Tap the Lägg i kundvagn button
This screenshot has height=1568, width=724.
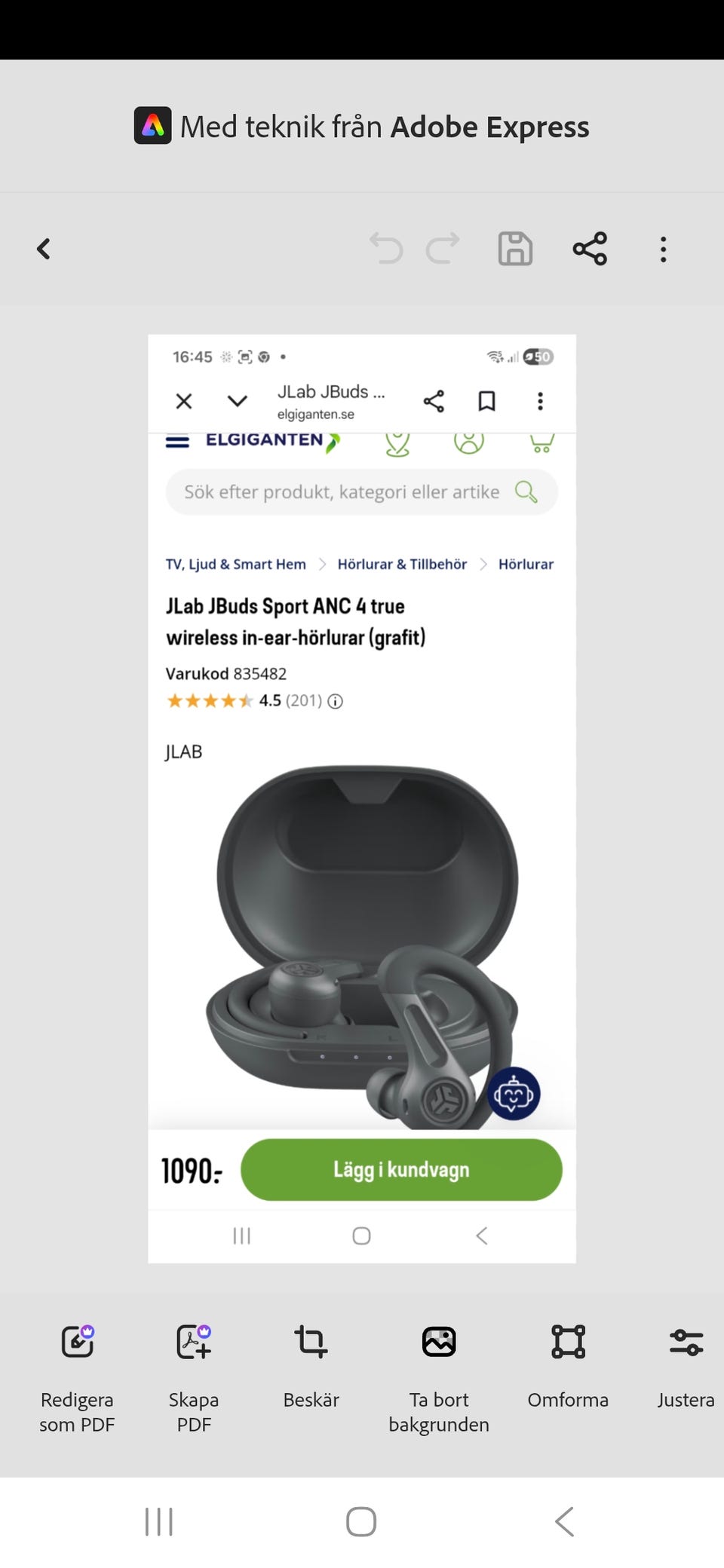click(401, 1169)
